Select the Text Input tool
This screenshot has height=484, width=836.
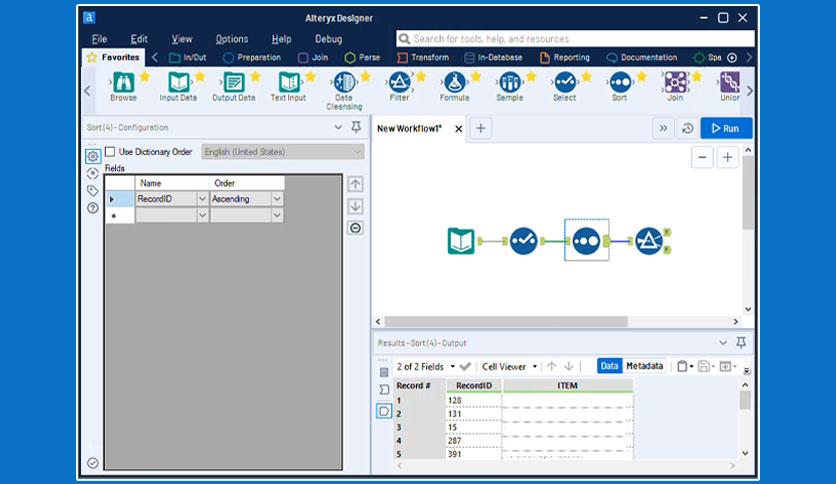[288, 83]
